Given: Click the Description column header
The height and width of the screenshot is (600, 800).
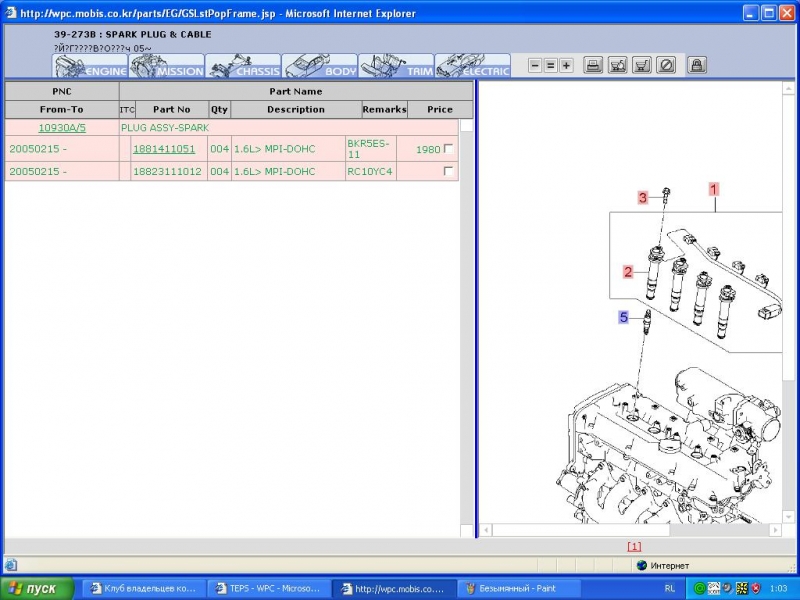Looking at the screenshot, I should [296, 109].
